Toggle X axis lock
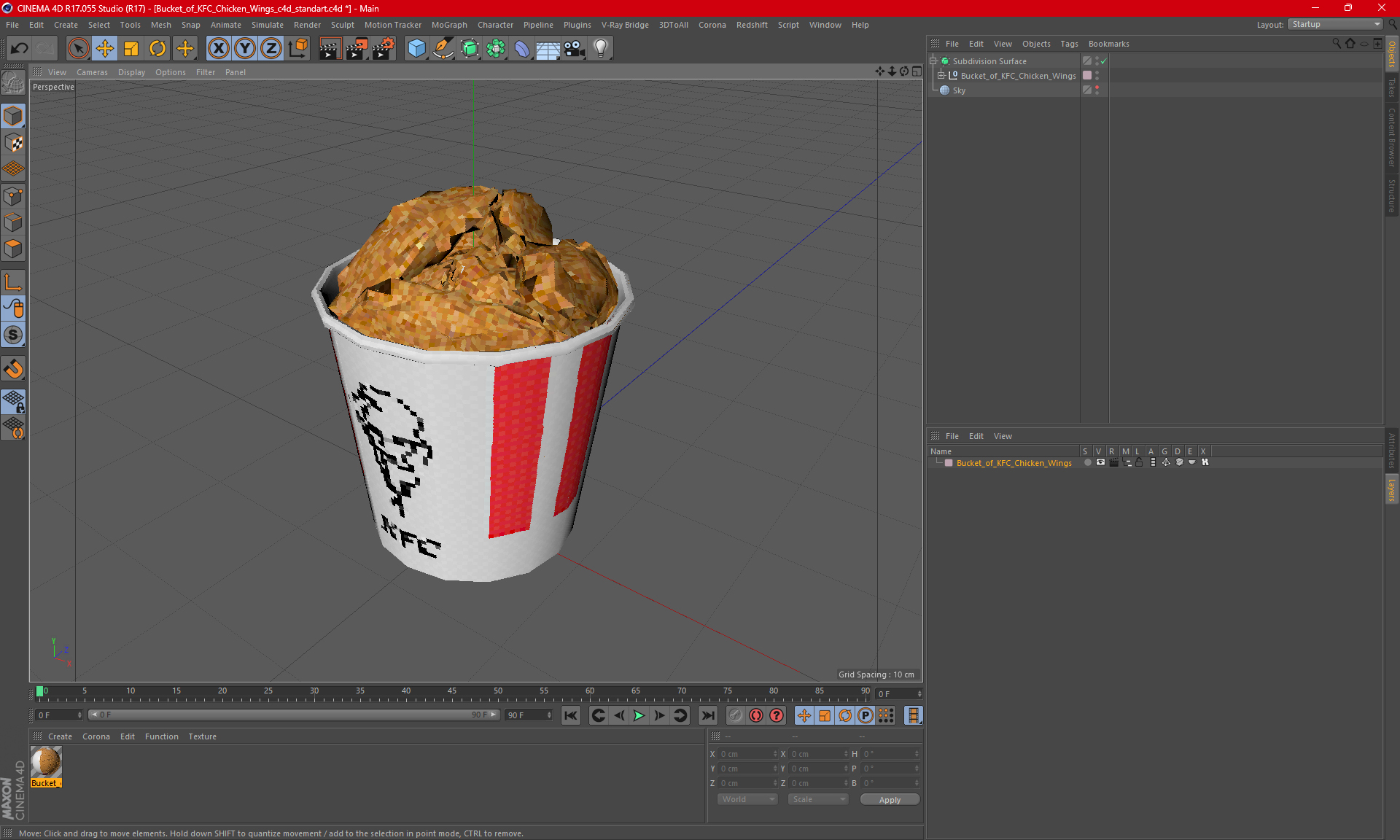This screenshot has width=1400, height=840. [218, 49]
